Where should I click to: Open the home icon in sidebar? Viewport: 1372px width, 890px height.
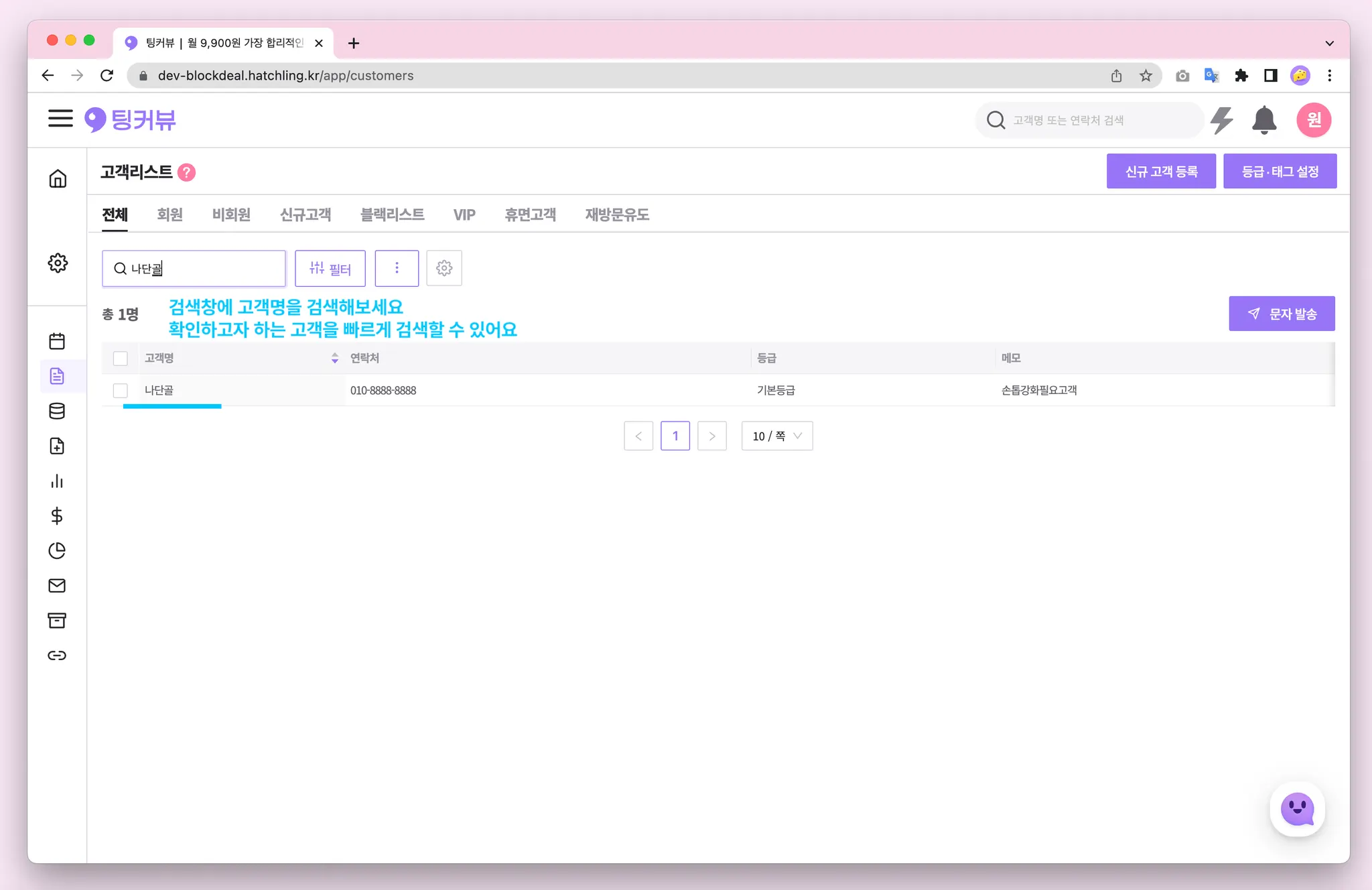[x=58, y=179]
